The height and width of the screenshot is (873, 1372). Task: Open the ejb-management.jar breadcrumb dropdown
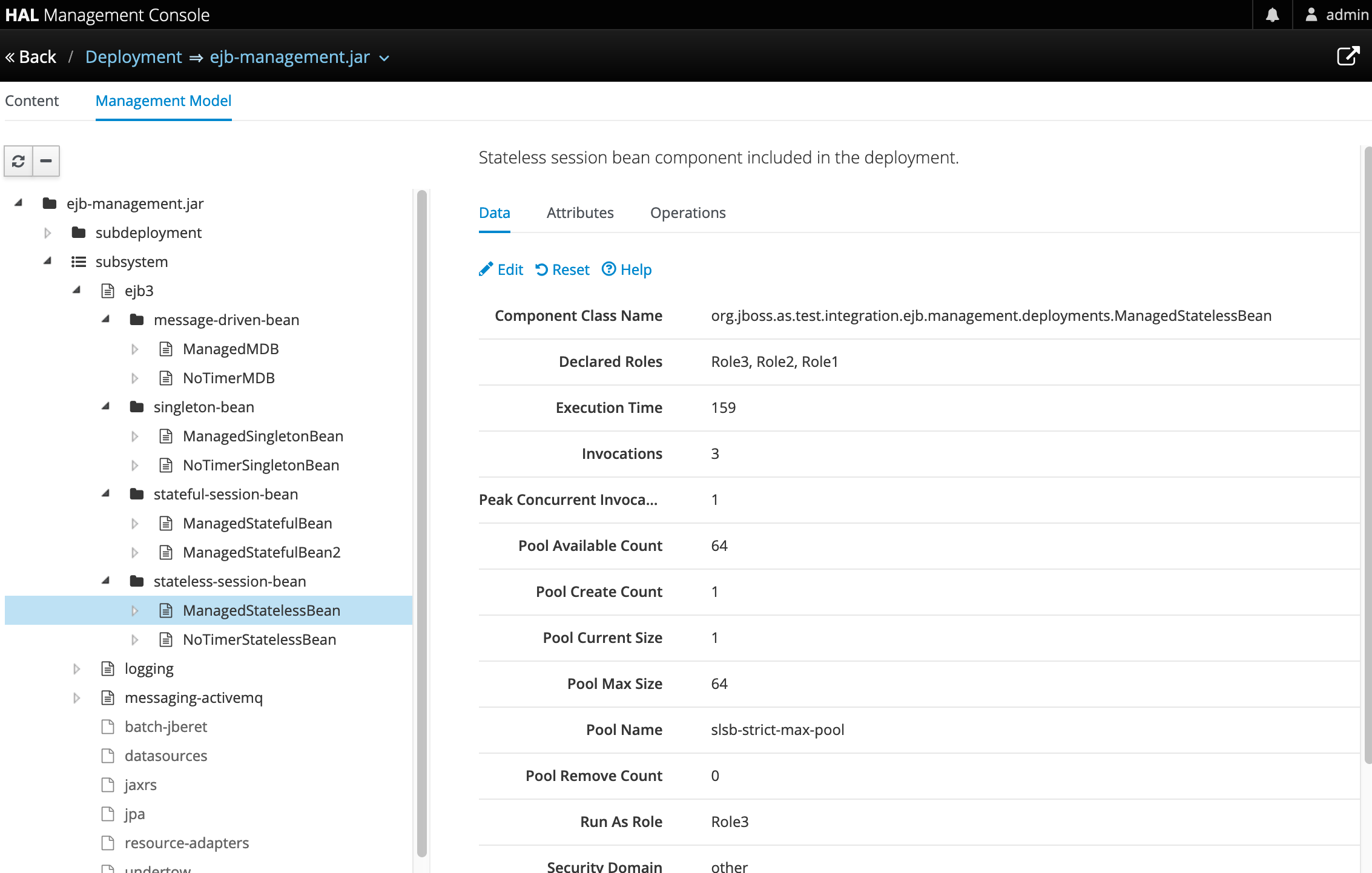(384, 58)
